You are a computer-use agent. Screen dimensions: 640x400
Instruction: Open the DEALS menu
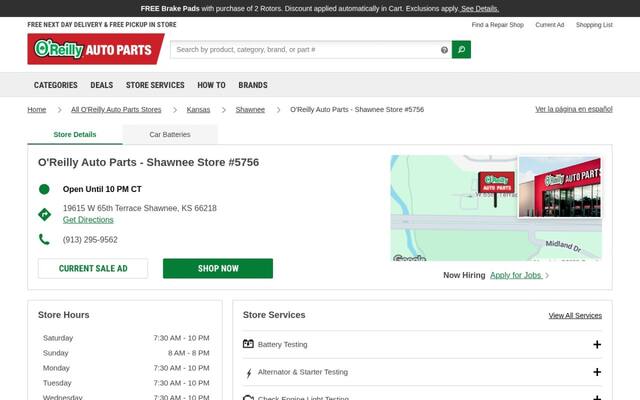point(102,85)
